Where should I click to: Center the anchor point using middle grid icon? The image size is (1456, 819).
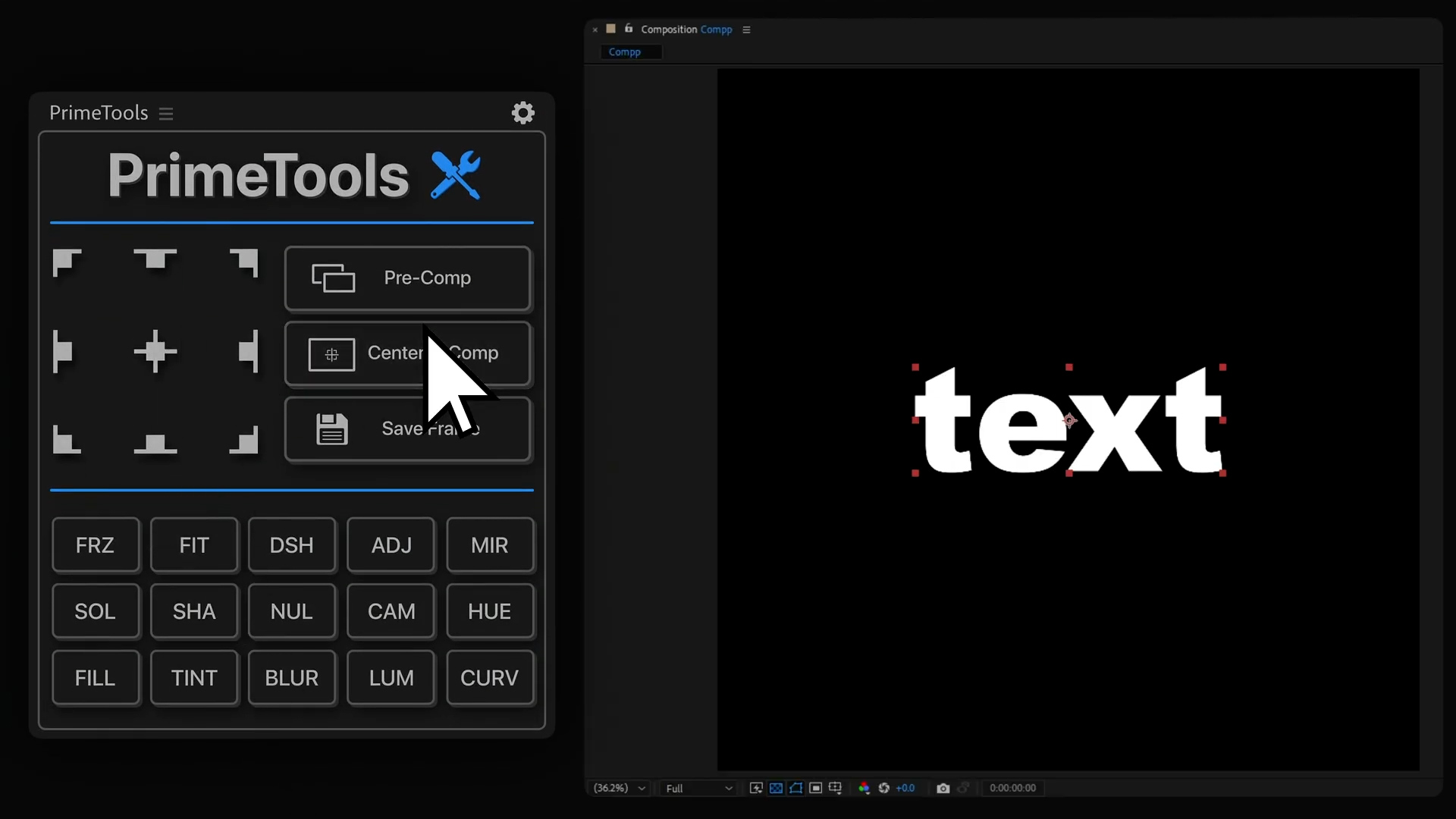point(155,351)
